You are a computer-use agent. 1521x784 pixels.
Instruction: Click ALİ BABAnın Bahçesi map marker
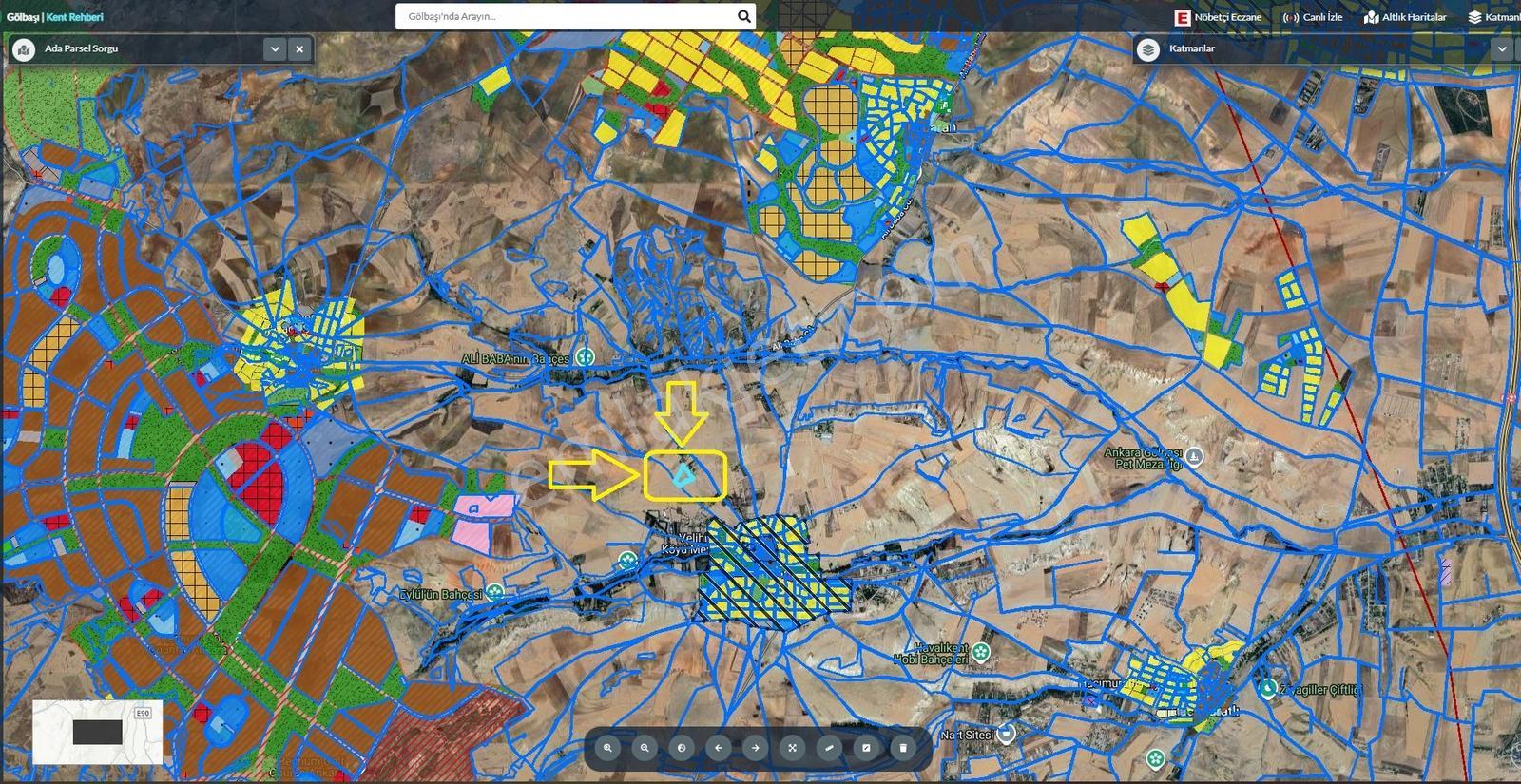587,358
